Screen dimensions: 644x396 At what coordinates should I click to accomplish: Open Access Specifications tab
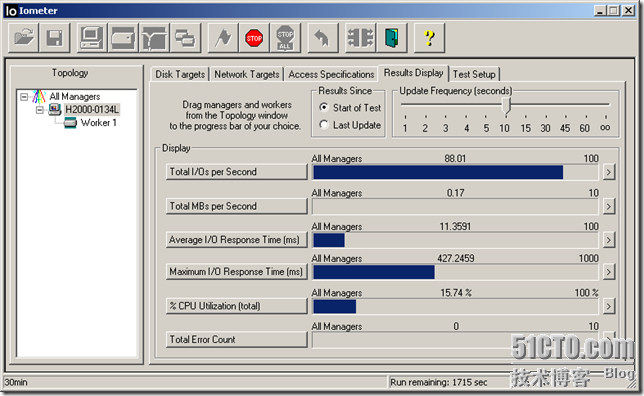[331, 74]
